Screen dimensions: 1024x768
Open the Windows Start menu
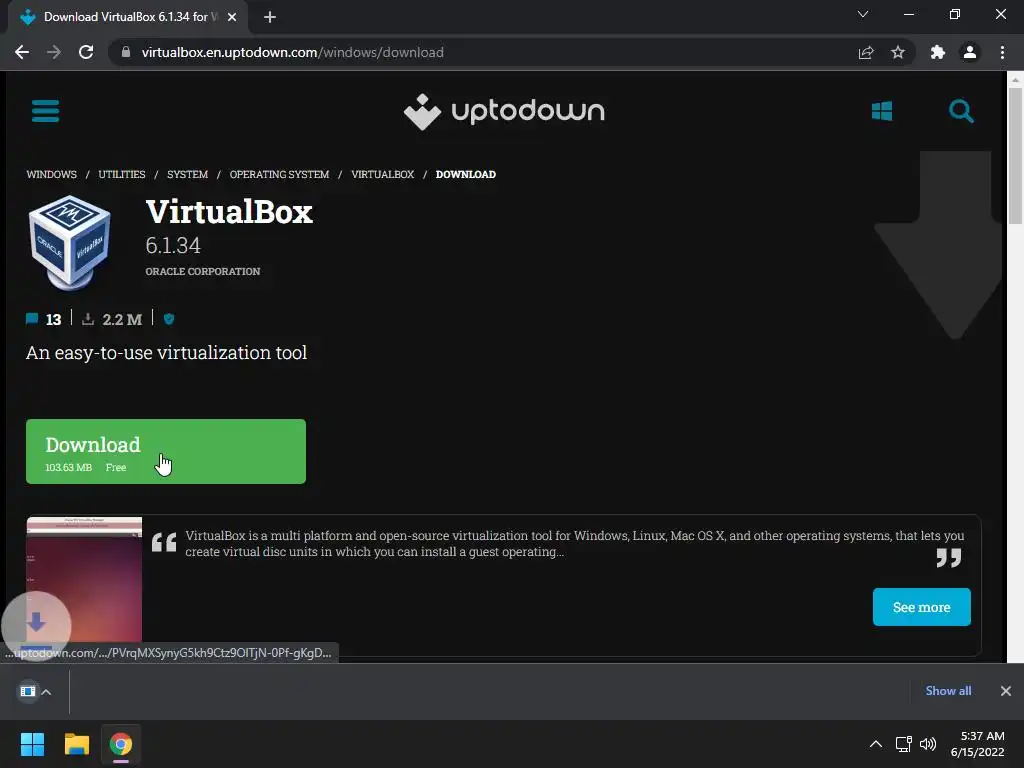32,744
